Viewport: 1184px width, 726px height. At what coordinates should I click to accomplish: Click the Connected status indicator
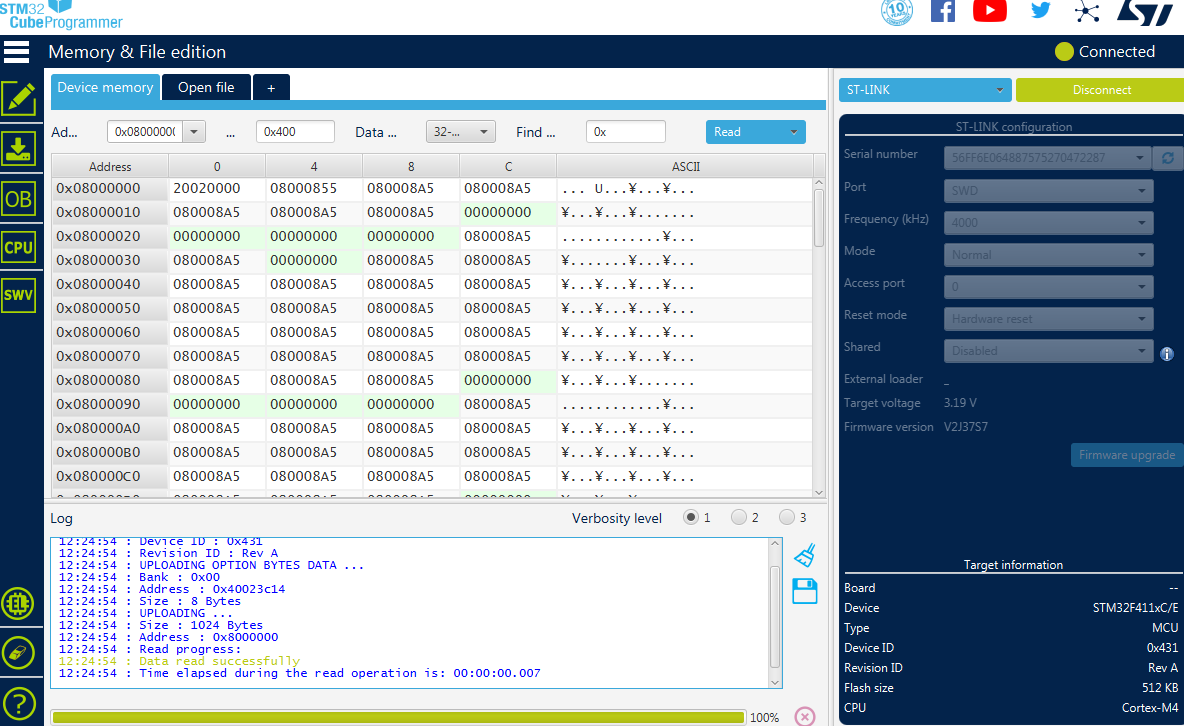point(1105,51)
